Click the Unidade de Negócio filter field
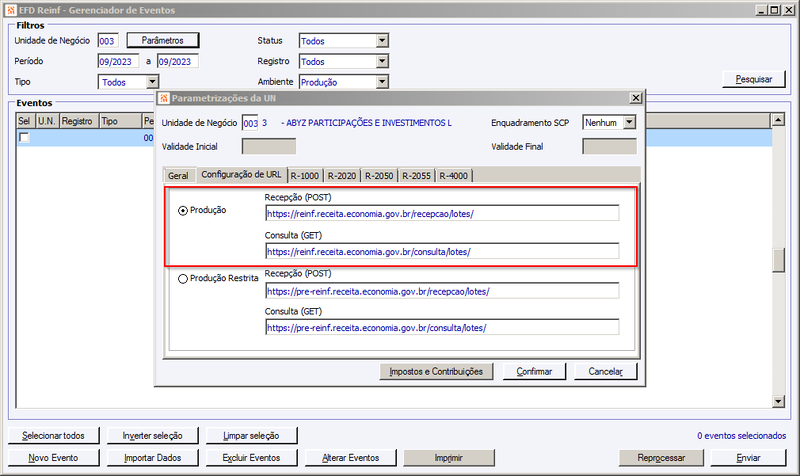Viewport: 800px width, 476px height. coord(108,41)
